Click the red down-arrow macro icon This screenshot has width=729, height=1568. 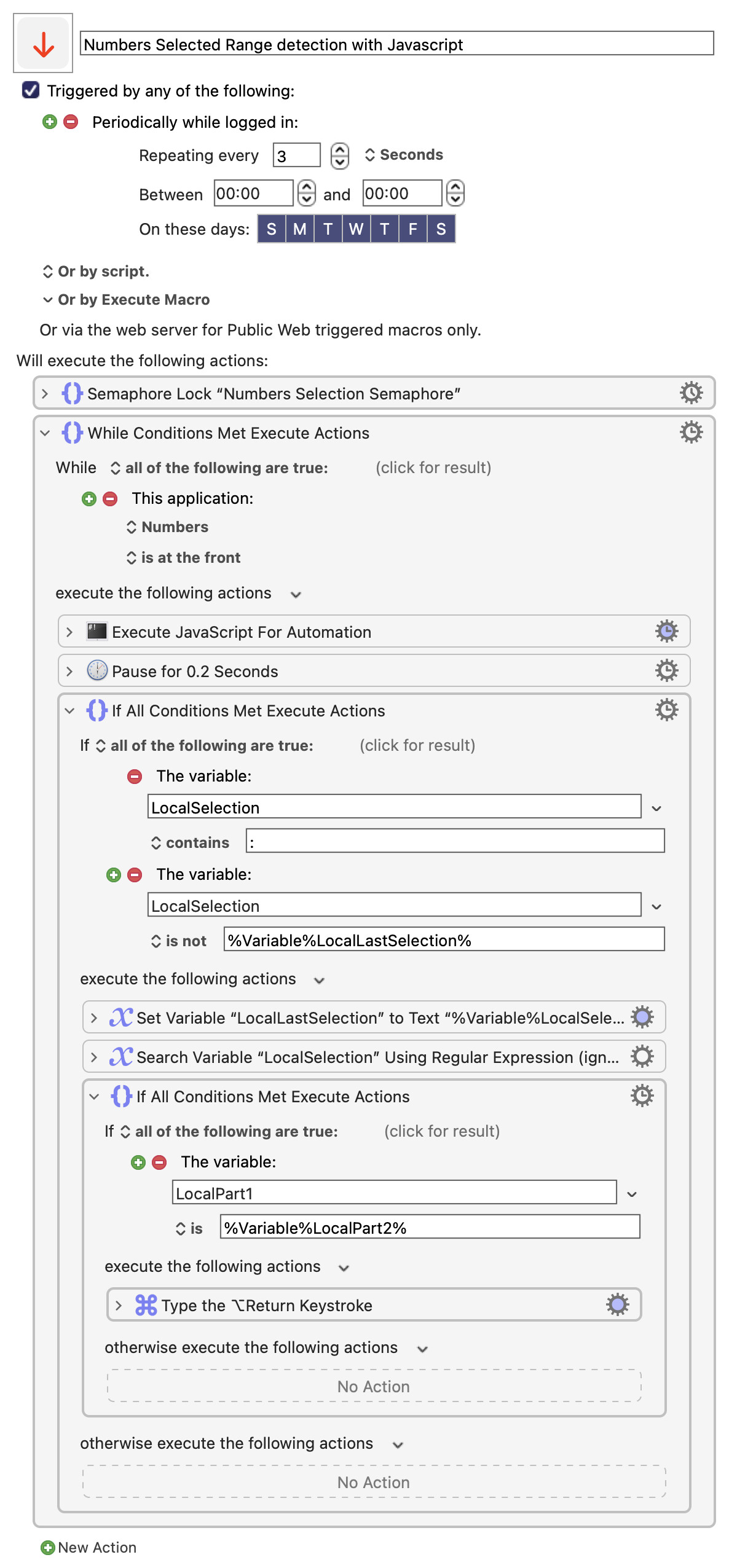(43, 44)
